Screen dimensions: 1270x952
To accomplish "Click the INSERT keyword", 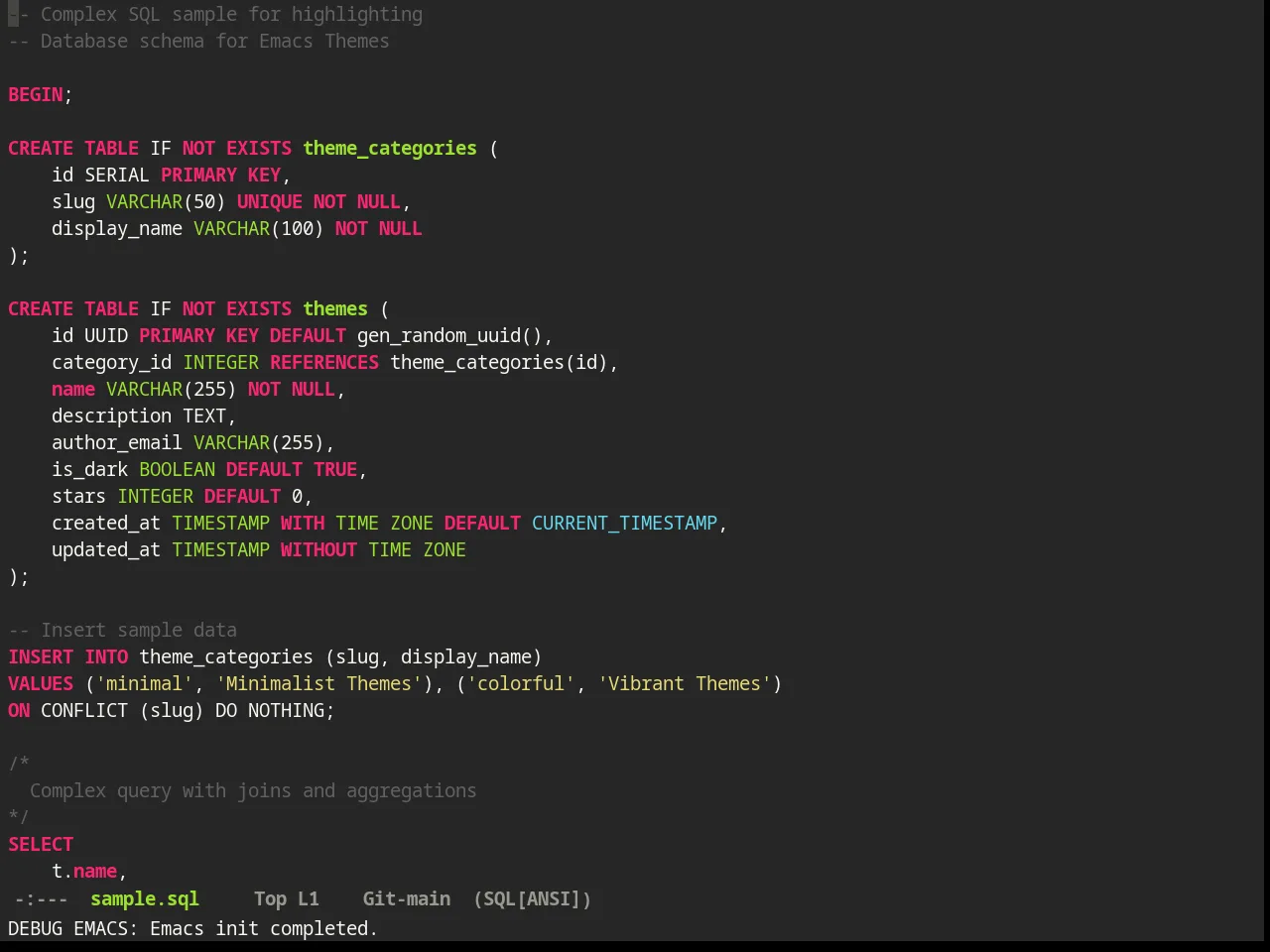I will point(41,657).
